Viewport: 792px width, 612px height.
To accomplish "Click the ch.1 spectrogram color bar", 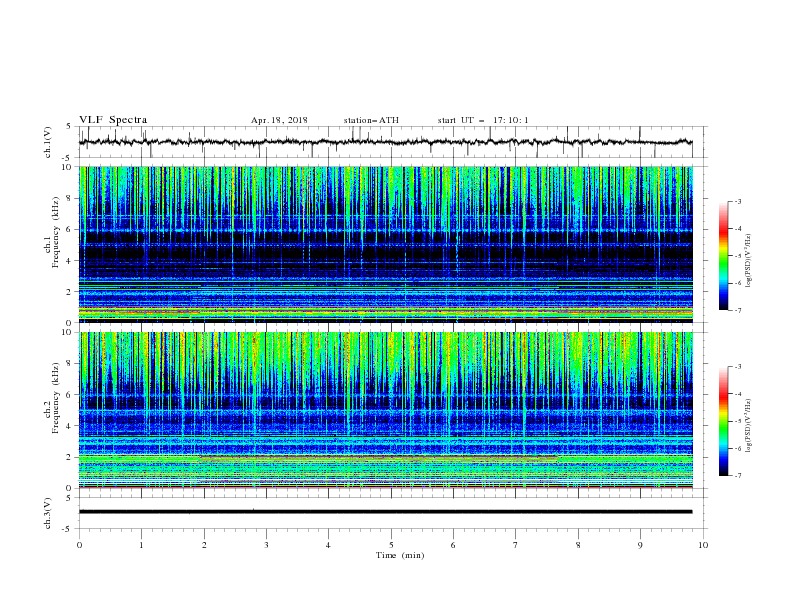I will 723,256.
